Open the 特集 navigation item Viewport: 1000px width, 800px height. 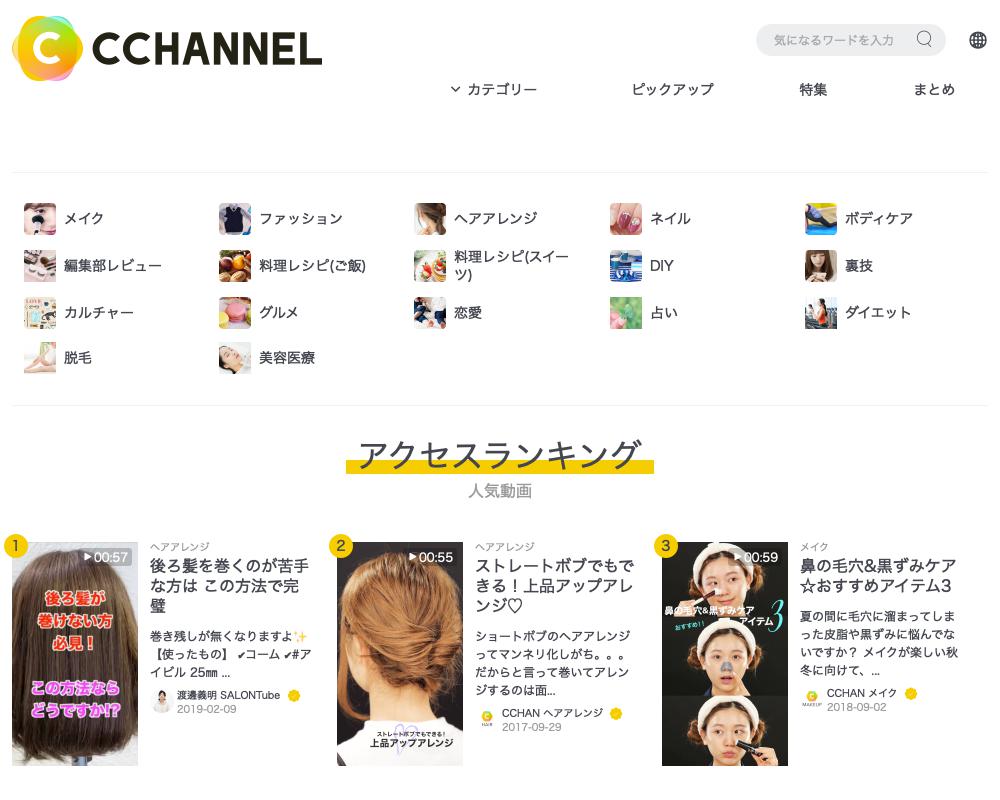[x=813, y=90]
